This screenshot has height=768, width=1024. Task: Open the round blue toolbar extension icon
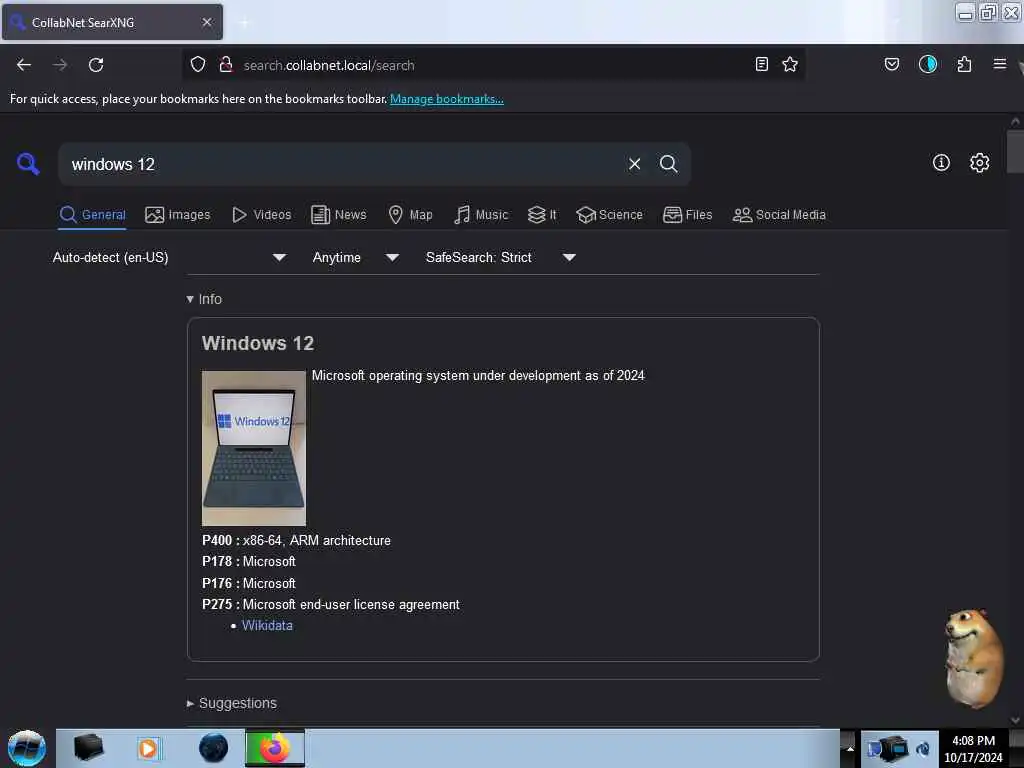pos(927,64)
